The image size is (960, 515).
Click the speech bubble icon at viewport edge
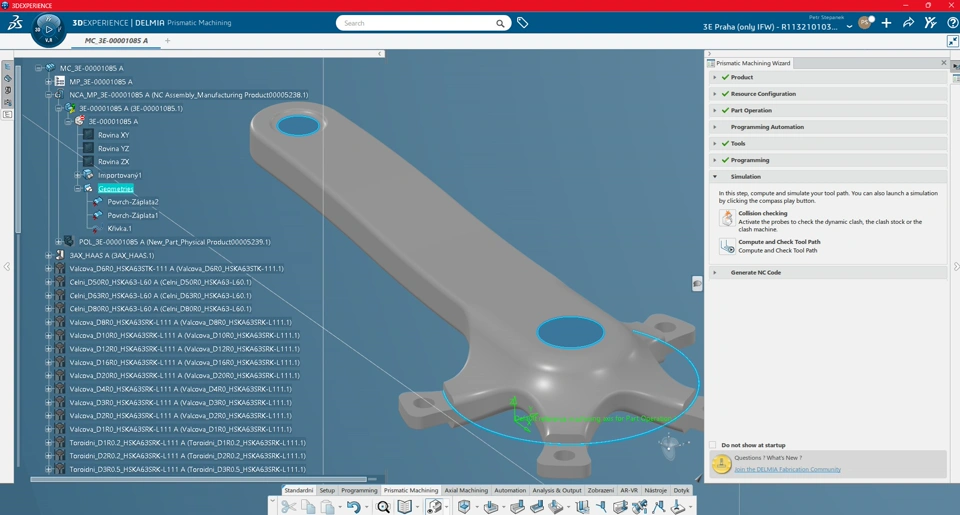697,284
